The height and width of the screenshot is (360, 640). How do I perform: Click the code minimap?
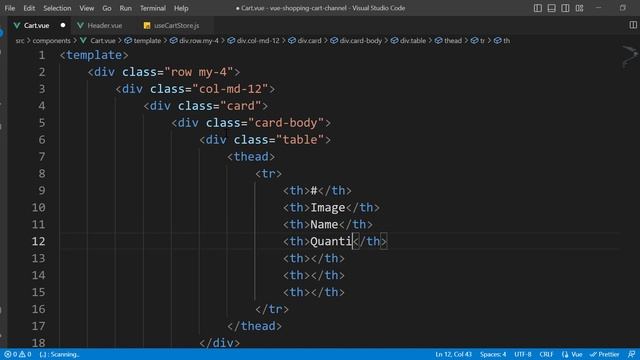(x=629, y=56)
